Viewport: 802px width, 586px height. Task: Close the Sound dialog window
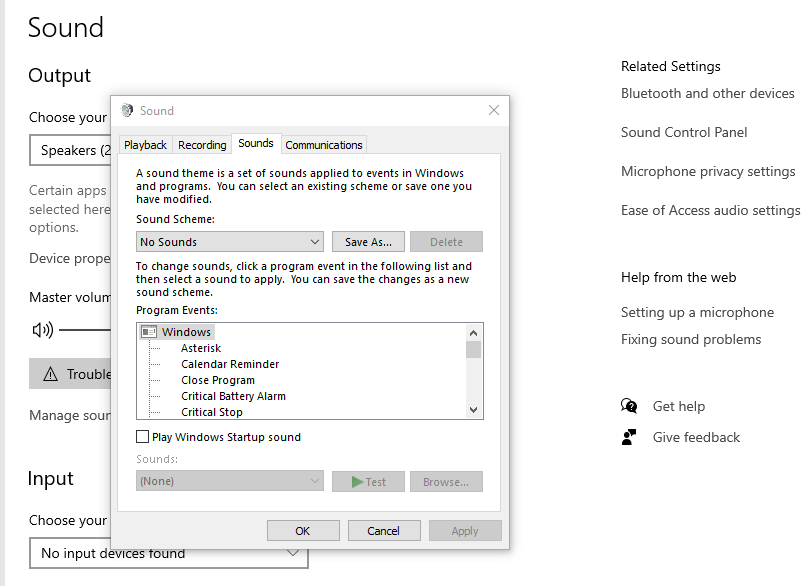pyautogui.click(x=493, y=111)
